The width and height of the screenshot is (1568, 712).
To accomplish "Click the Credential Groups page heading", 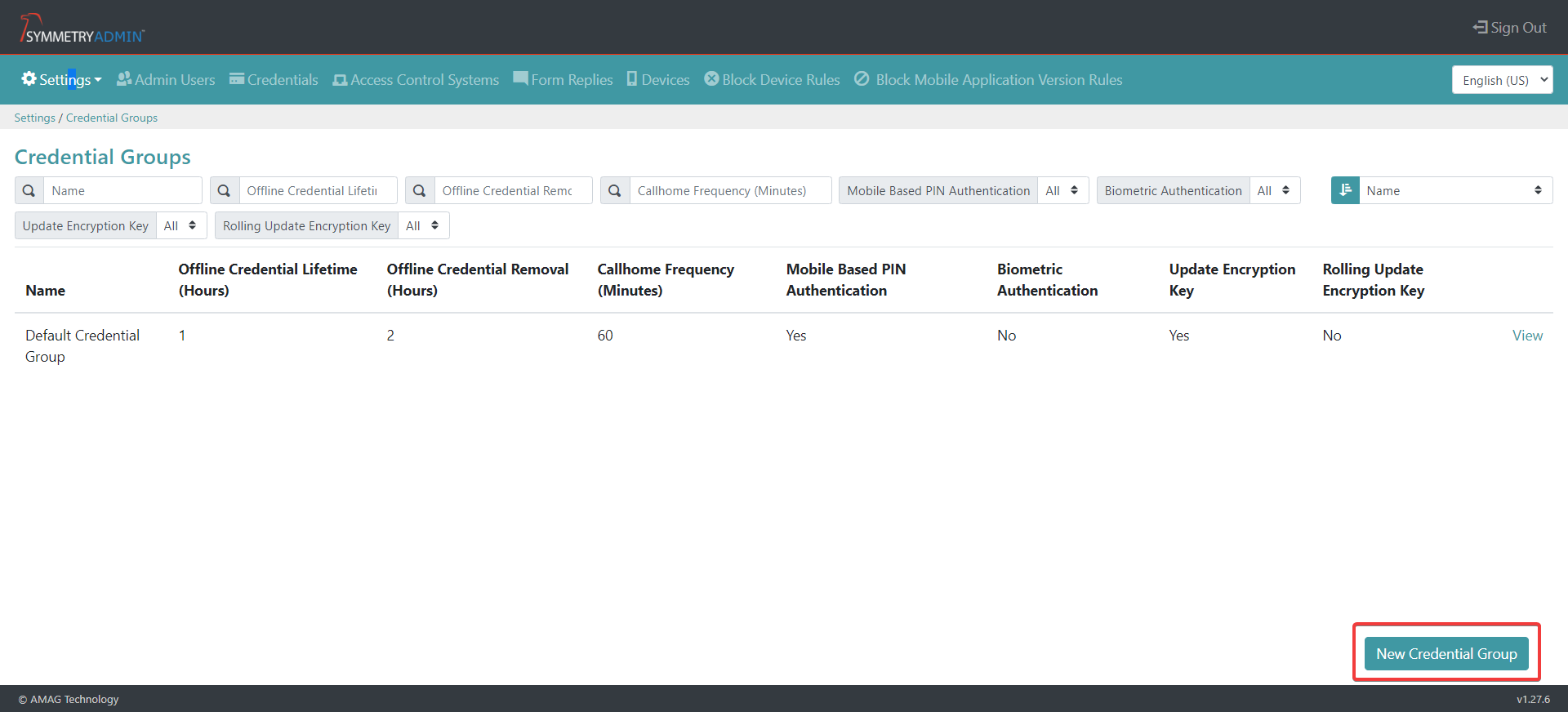I will [x=103, y=157].
